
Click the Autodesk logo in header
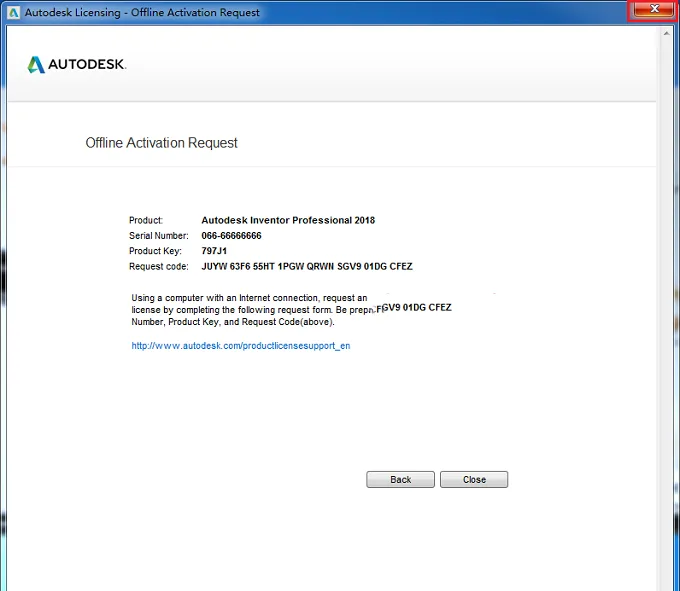click(77, 65)
